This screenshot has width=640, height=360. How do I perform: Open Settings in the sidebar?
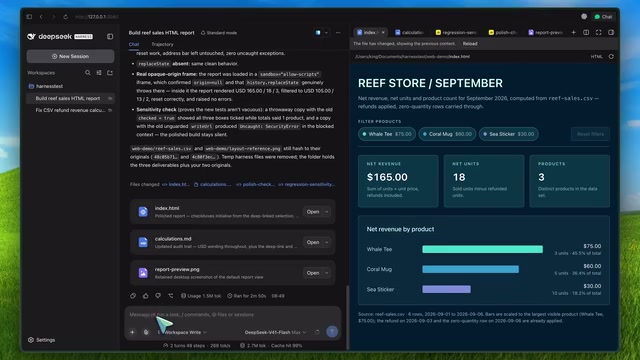click(41, 340)
